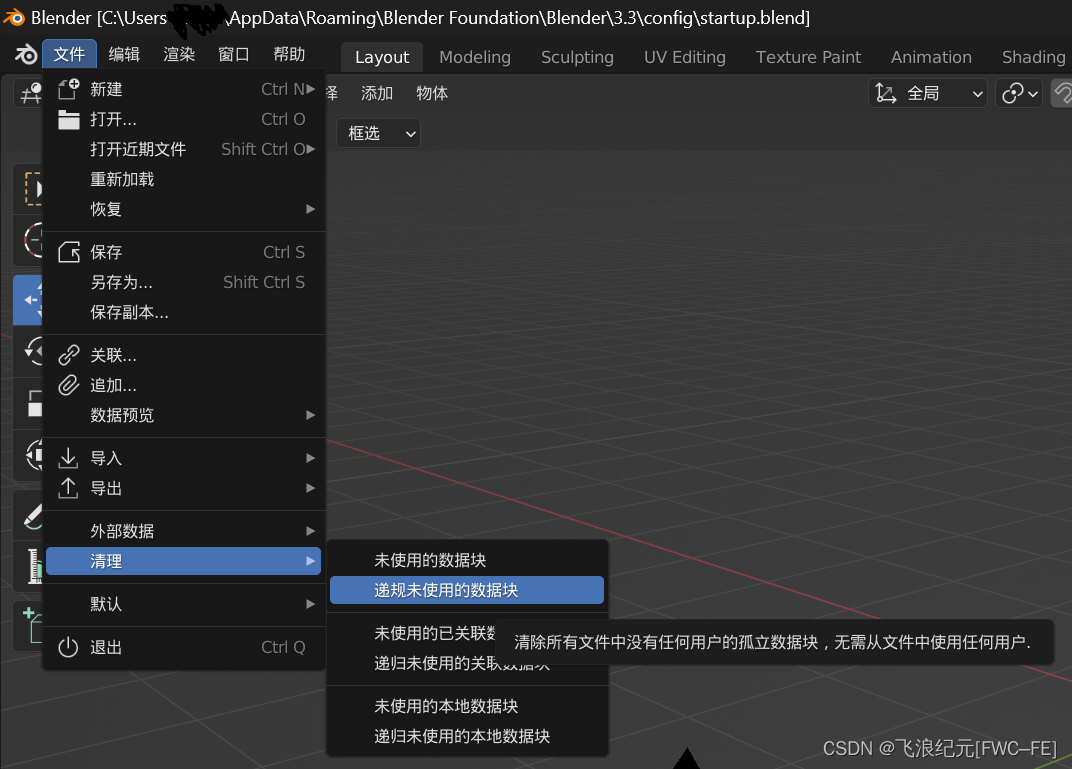The height and width of the screenshot is (769, 1072).
Task: Select 未使用的本地数据块 entry
Action: (x=467, y=706)
